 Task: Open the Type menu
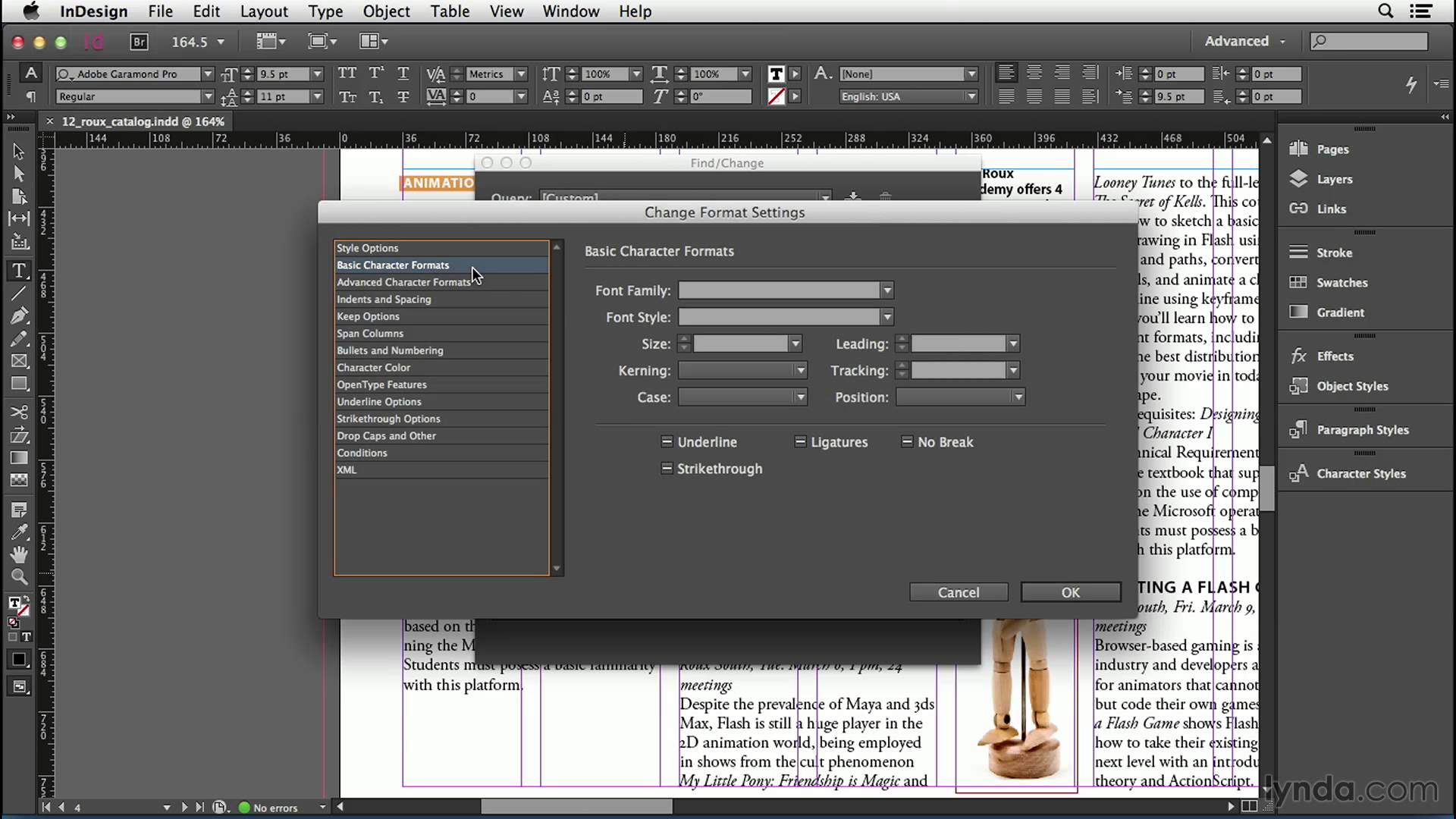(x=325, y=11)
